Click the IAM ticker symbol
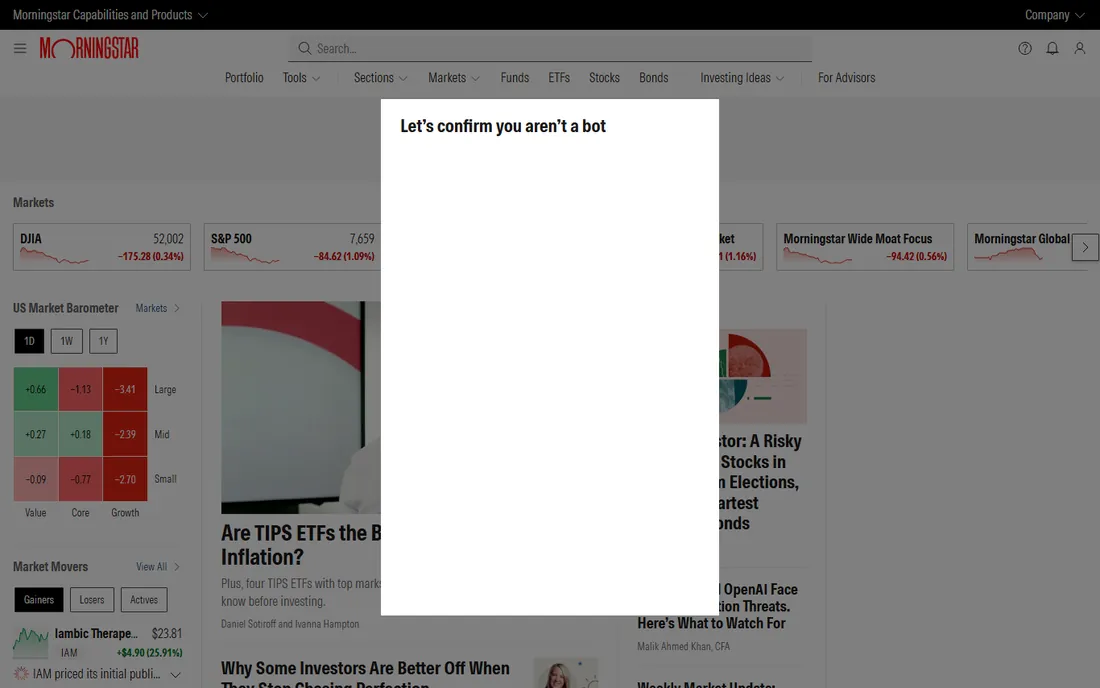This screenshot has width=1100, height=688. click(x=69, y=653)
